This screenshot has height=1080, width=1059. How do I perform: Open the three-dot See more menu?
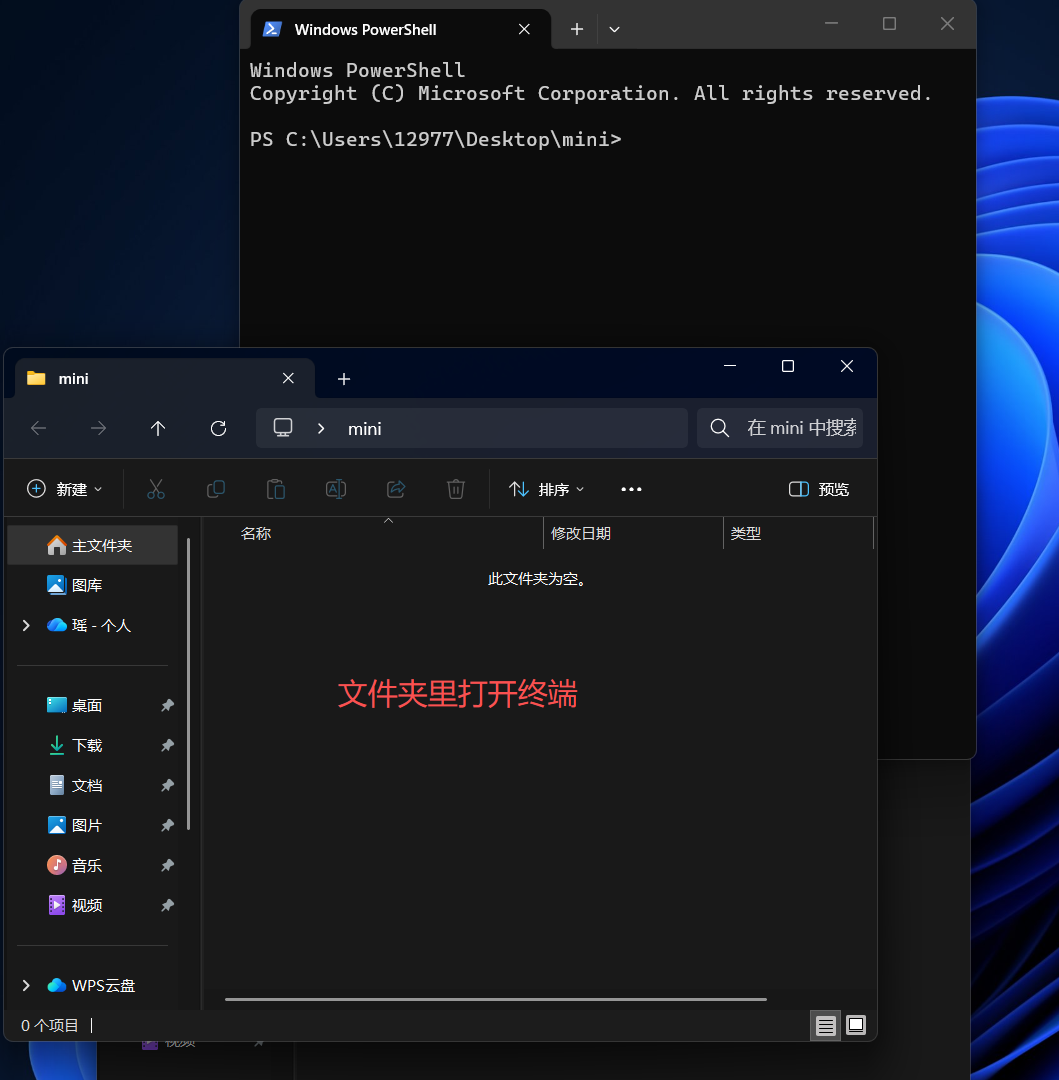(x=631, y=489)
